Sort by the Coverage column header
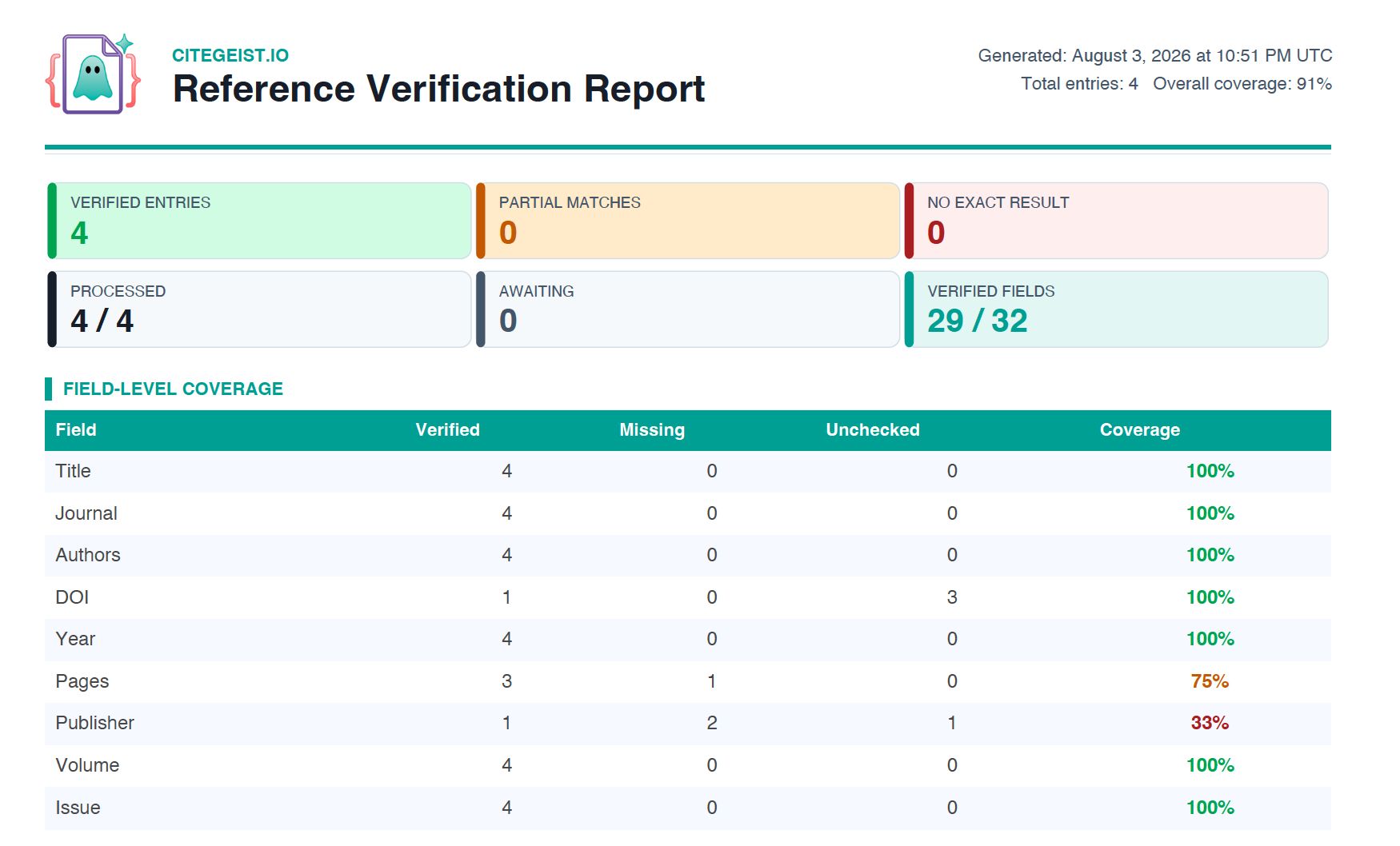 [x=1140, y=430]
